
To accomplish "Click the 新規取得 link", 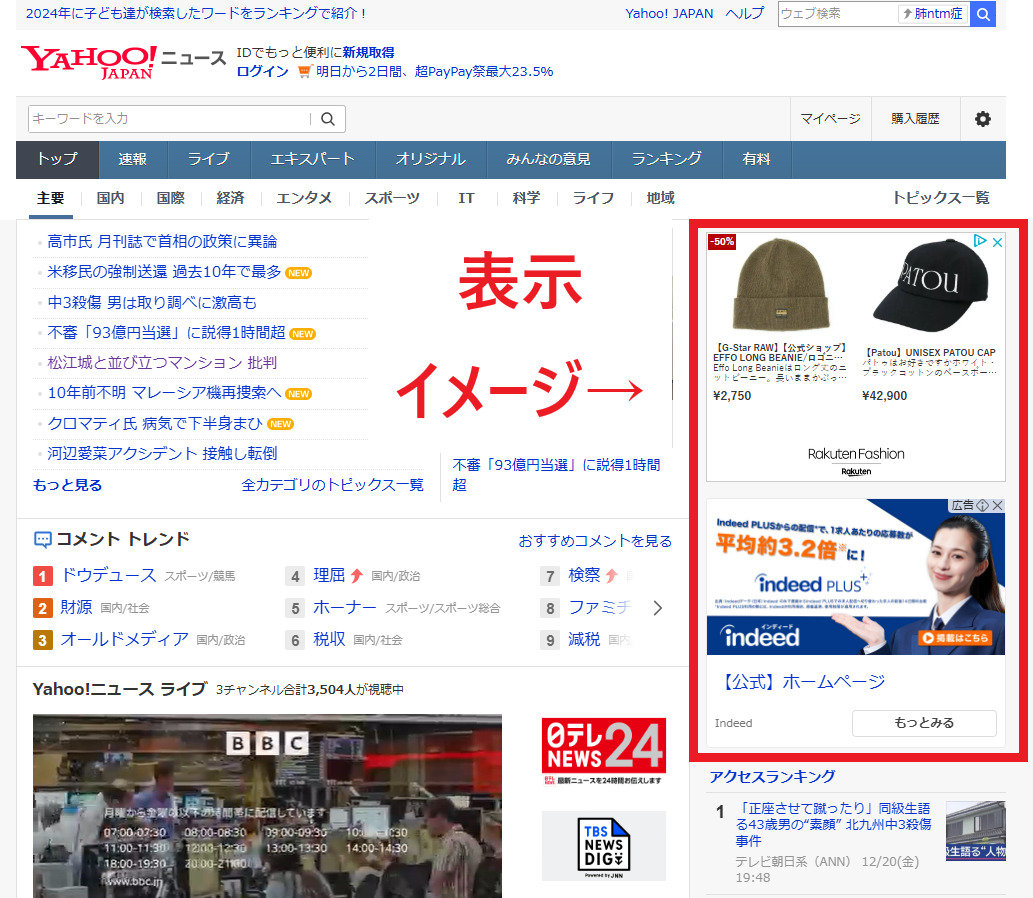I will point(368,53).
